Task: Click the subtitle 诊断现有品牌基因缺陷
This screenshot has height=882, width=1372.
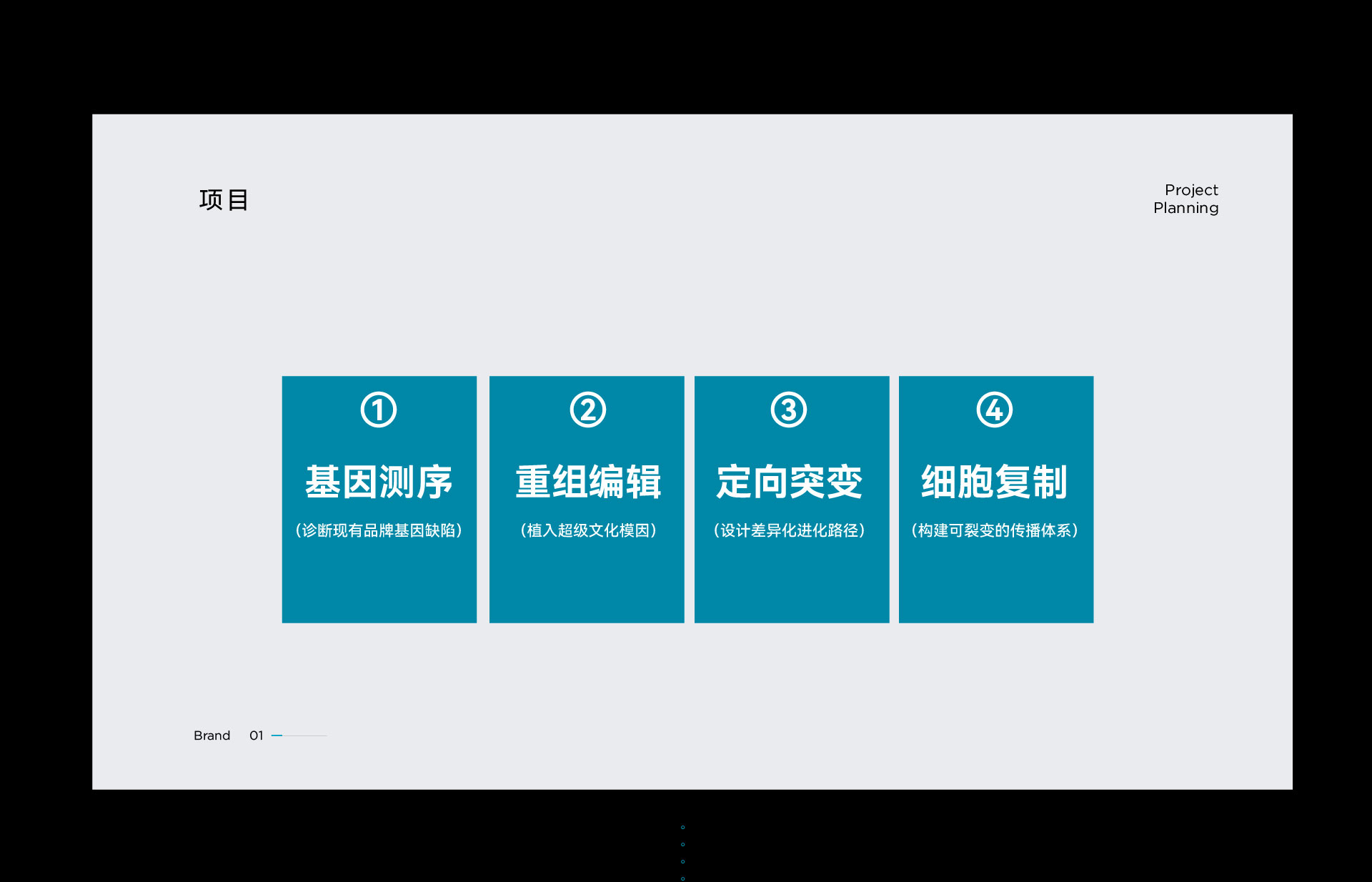Action: [x=379, y=530]
